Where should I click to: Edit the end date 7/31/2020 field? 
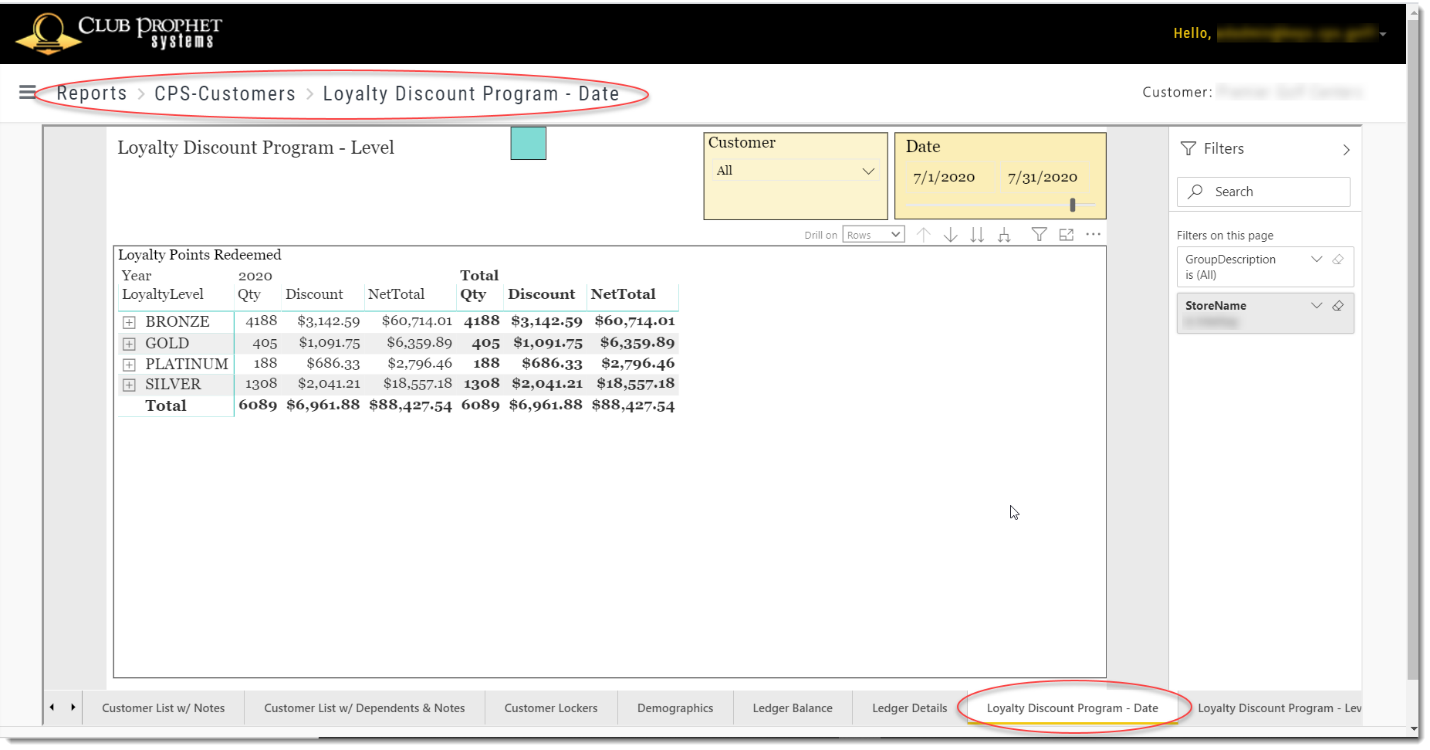click(1042, 177)
